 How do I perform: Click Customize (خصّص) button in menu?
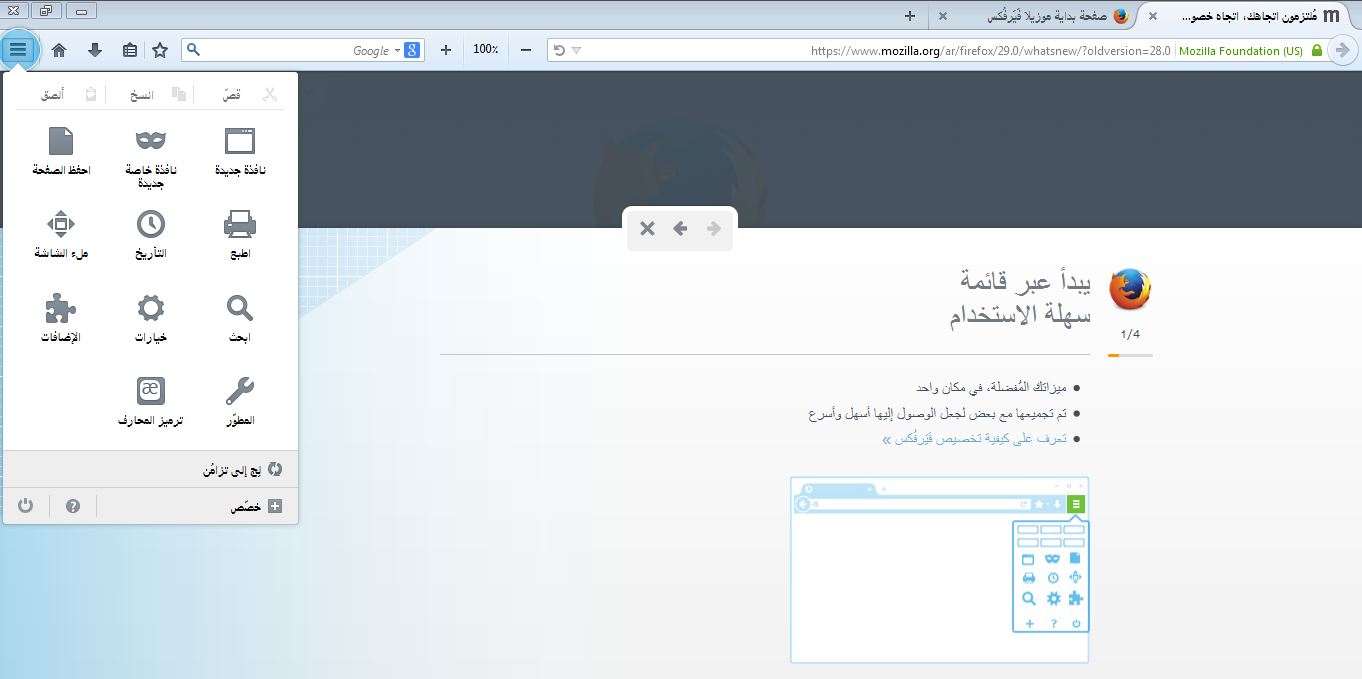(198, 506)
